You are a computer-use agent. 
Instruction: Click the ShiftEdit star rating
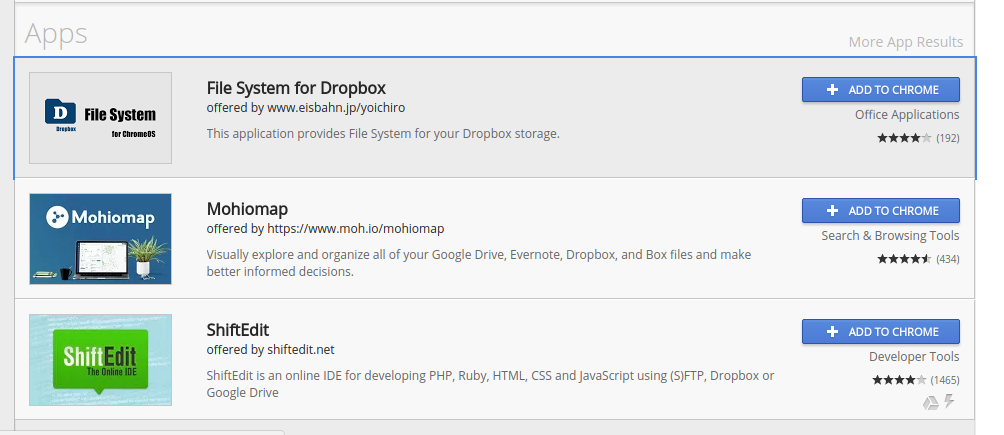900,380
